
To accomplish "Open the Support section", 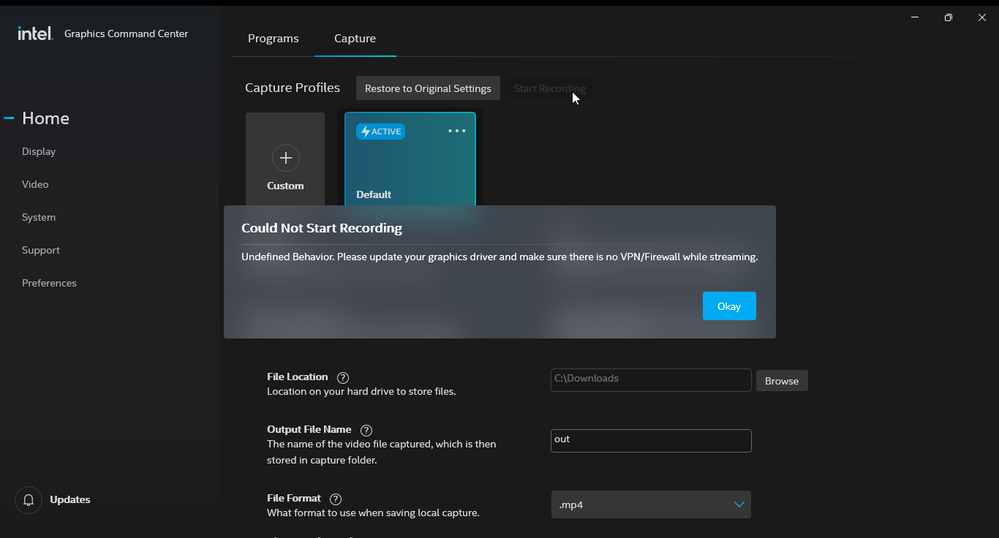I will tap(41, 250).
